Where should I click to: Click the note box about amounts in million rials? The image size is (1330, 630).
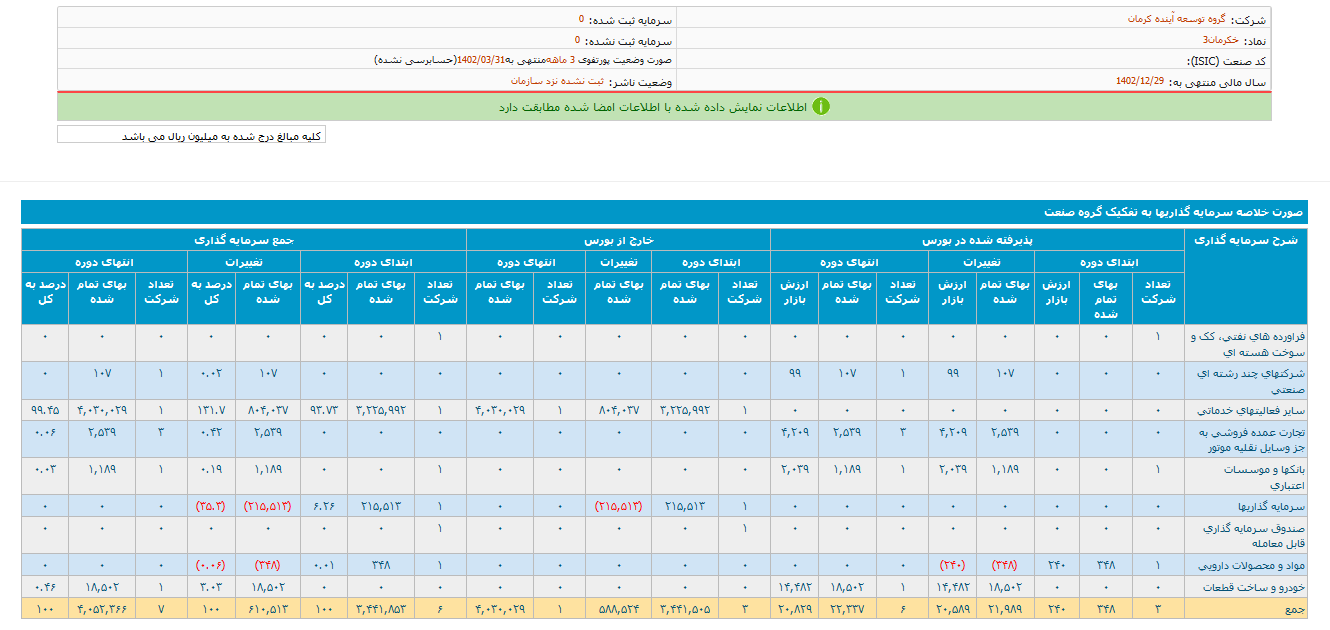coord(192,135)
